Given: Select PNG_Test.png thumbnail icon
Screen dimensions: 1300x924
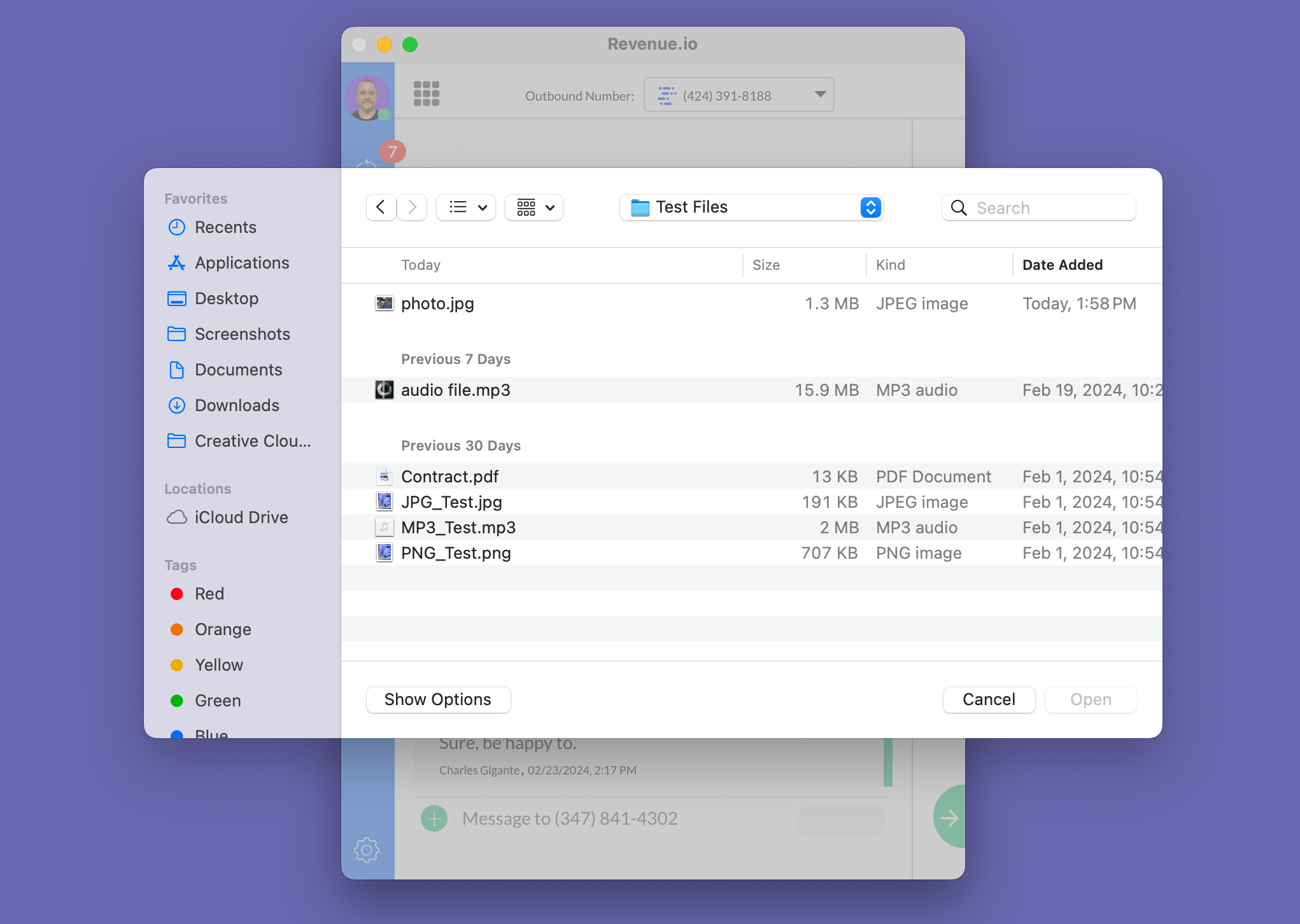Looking at the screenshot, I should point(384,553).
